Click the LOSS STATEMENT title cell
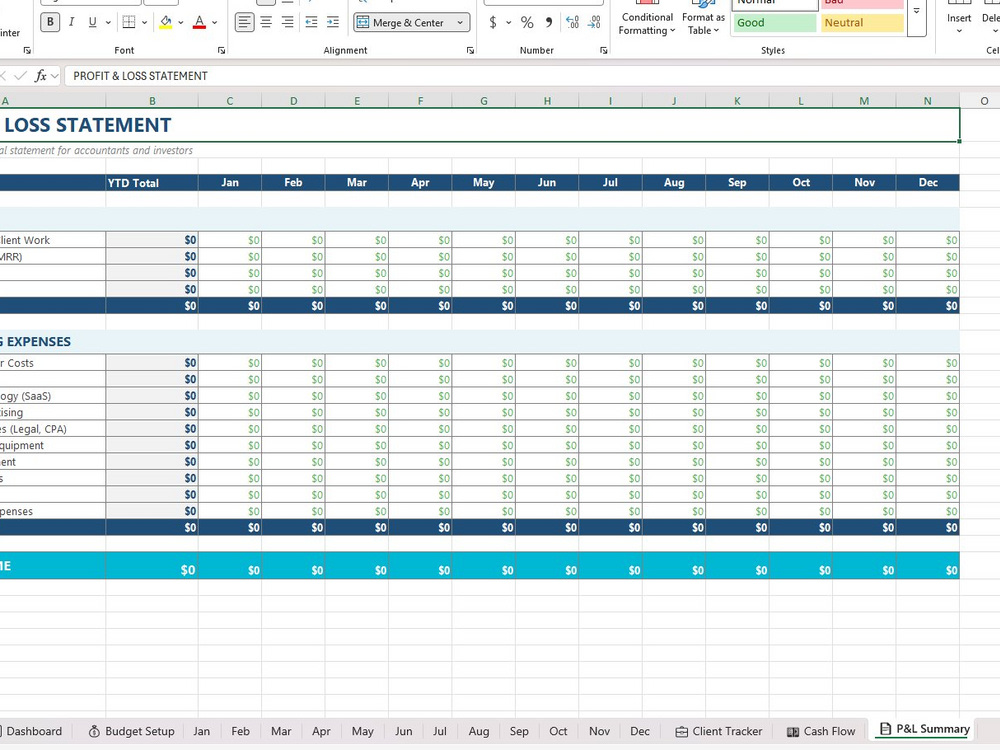Screen dimensions: 1000x750 pos(480,125)
